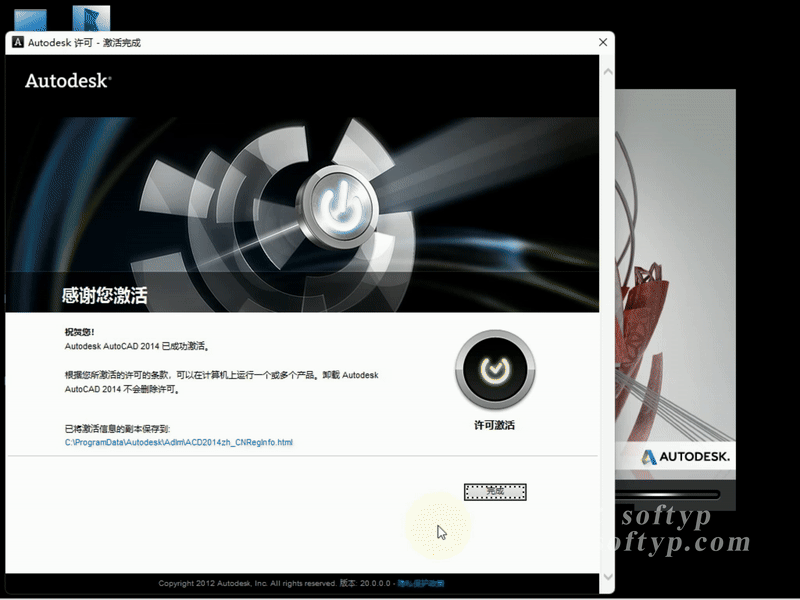The width and height of the screenshot is (800, 600).
Task: Click the 许可激活 checkmark icon
Action: (x=495, y=369)
